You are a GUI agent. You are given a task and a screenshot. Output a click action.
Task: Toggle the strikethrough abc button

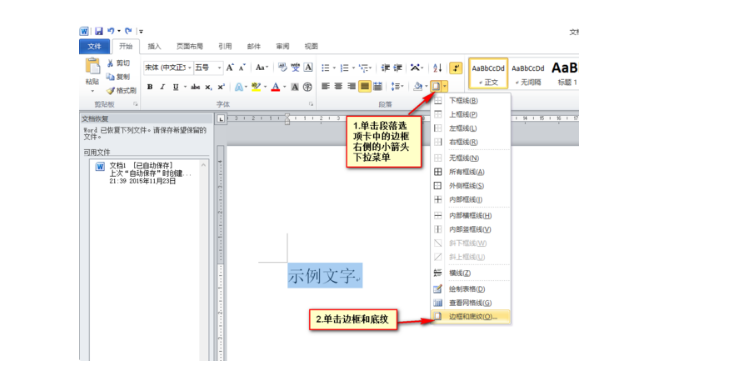196,86
